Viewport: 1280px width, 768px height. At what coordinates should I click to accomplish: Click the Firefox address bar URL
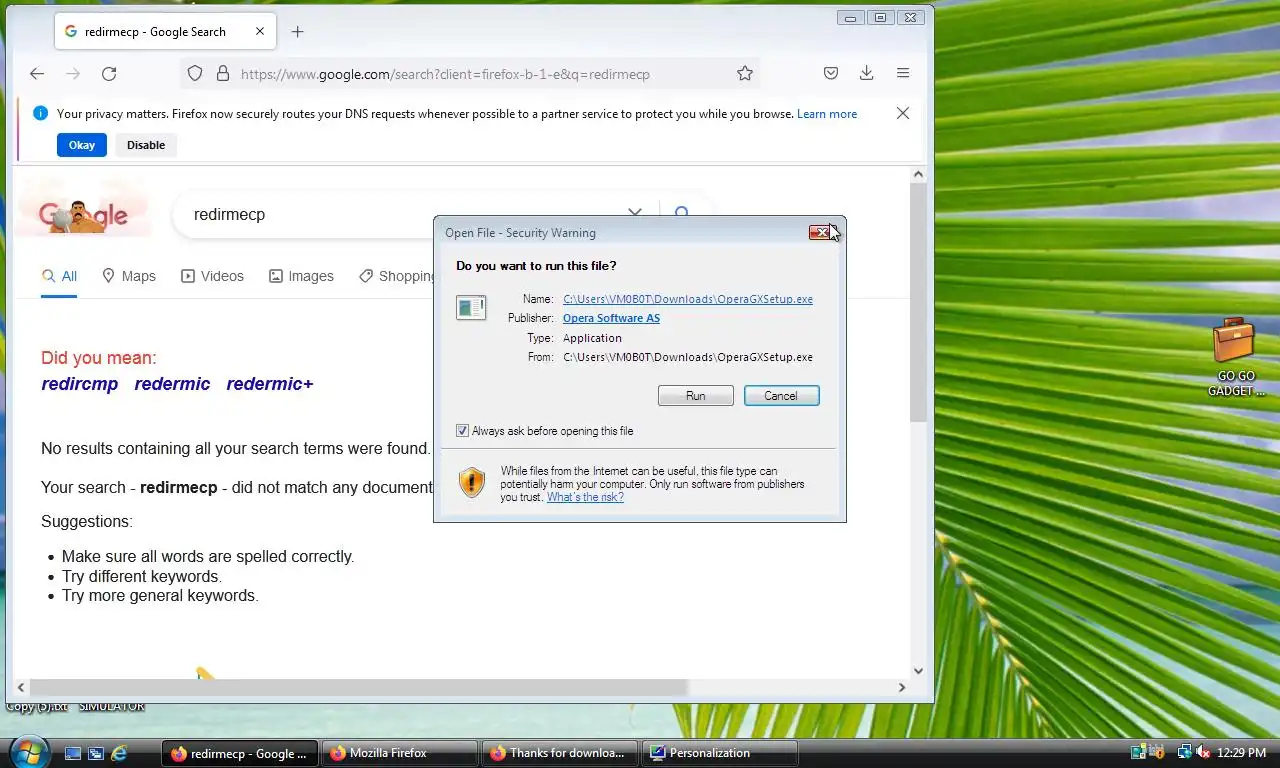coord(445,74)
